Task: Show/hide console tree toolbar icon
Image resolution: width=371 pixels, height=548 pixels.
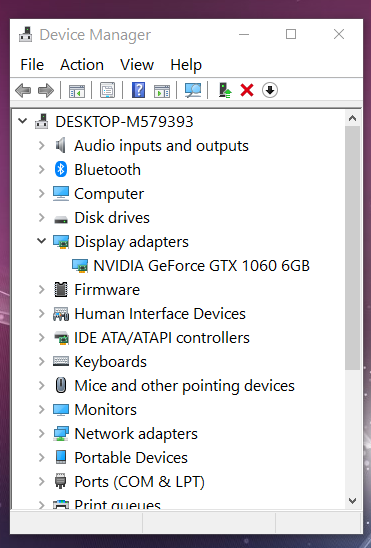Action: (77, 91)
